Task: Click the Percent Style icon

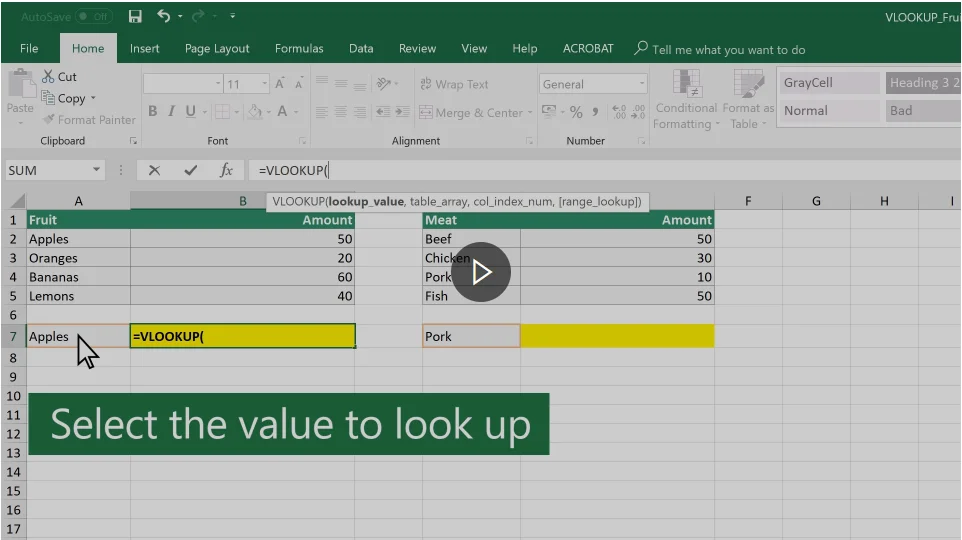Action: 575,112
